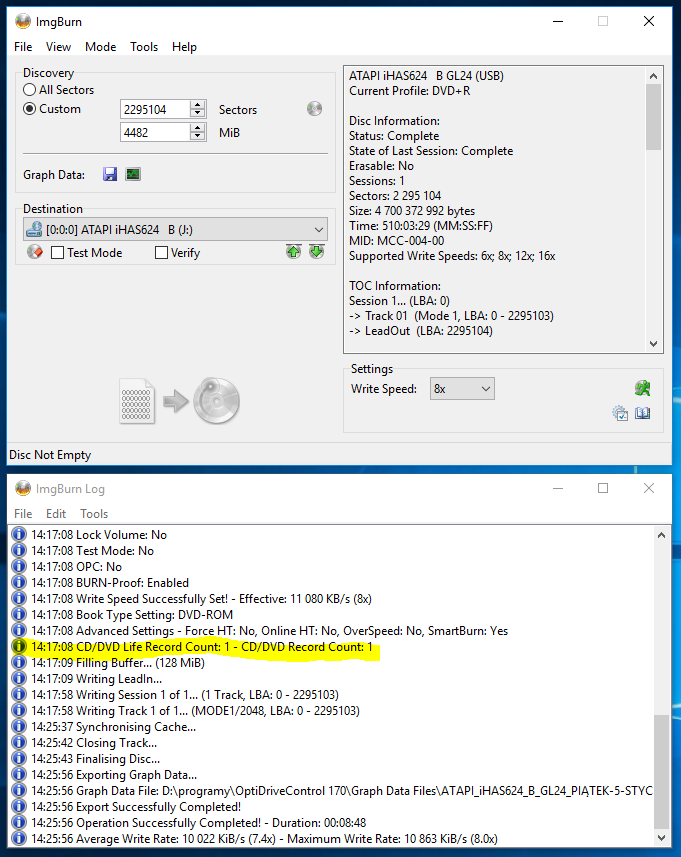The height and width of the screenshot is (857, 681).
Task: Select the 'Operation Successfully Completed!' log line
Action: (x=198, y=822)
